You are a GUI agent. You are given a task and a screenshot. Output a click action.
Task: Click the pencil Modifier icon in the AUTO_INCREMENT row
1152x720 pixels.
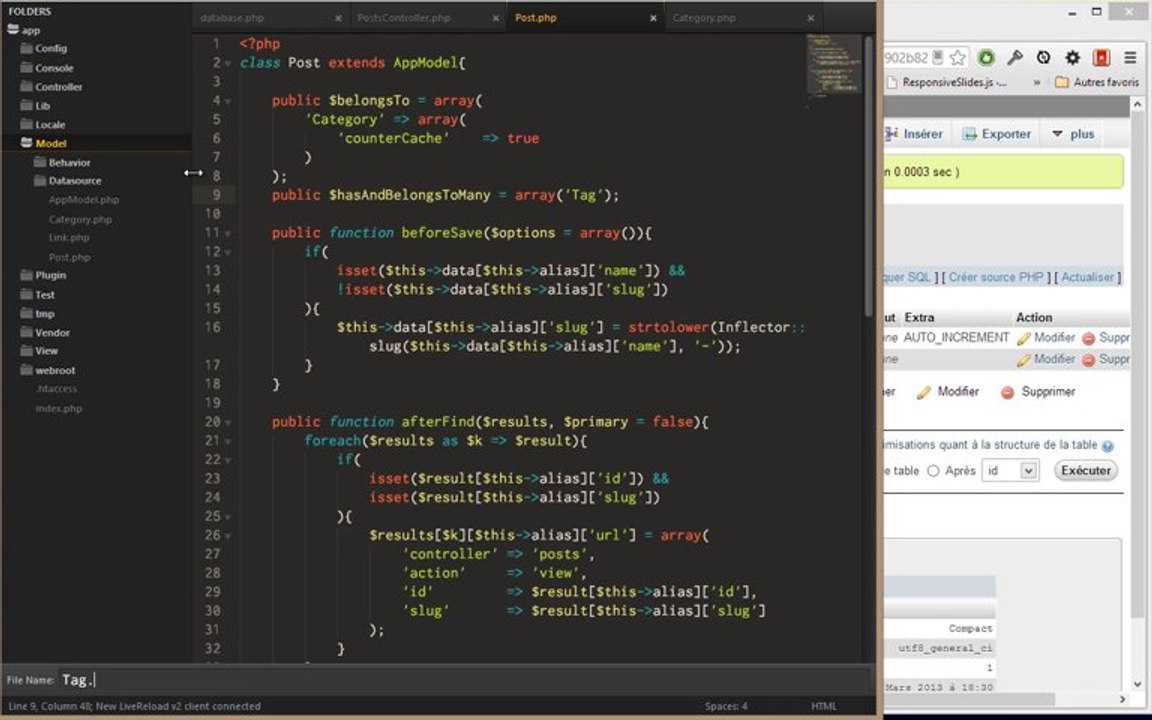(x=1023, y=339)
